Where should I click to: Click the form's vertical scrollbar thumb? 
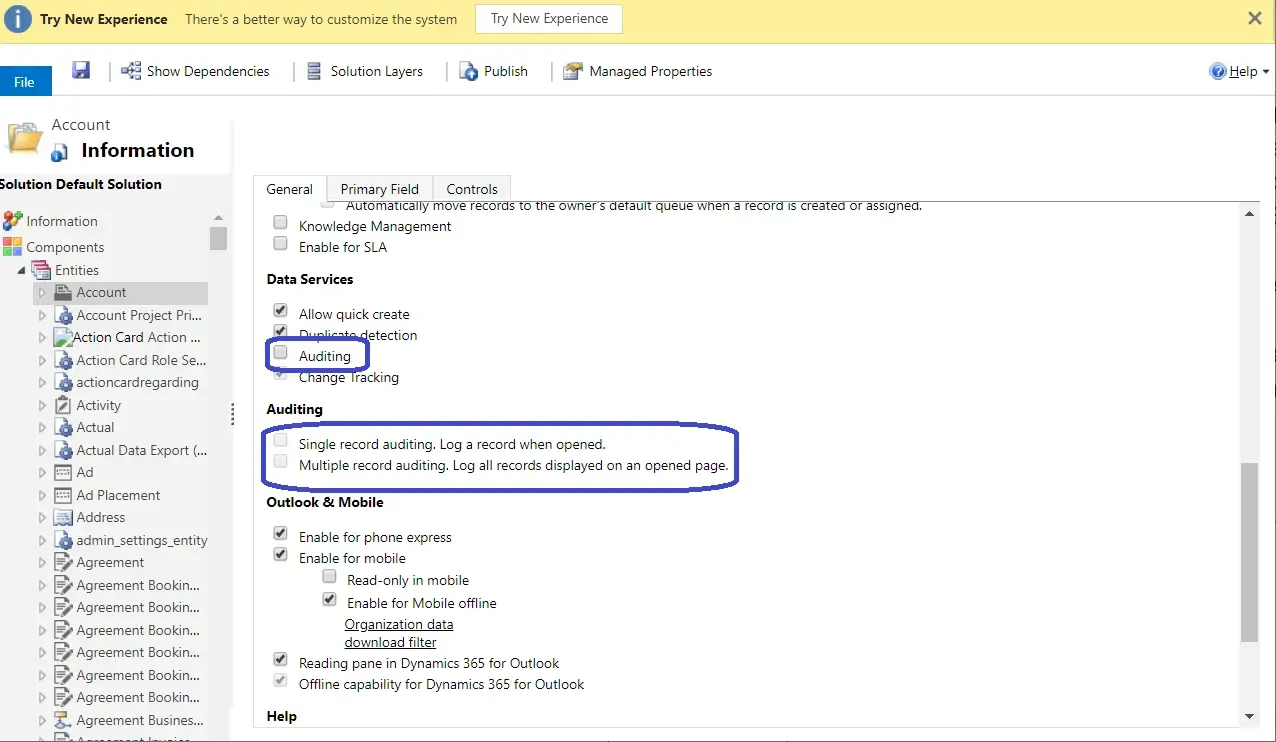pyautogui.click(x=1249, y=552)
